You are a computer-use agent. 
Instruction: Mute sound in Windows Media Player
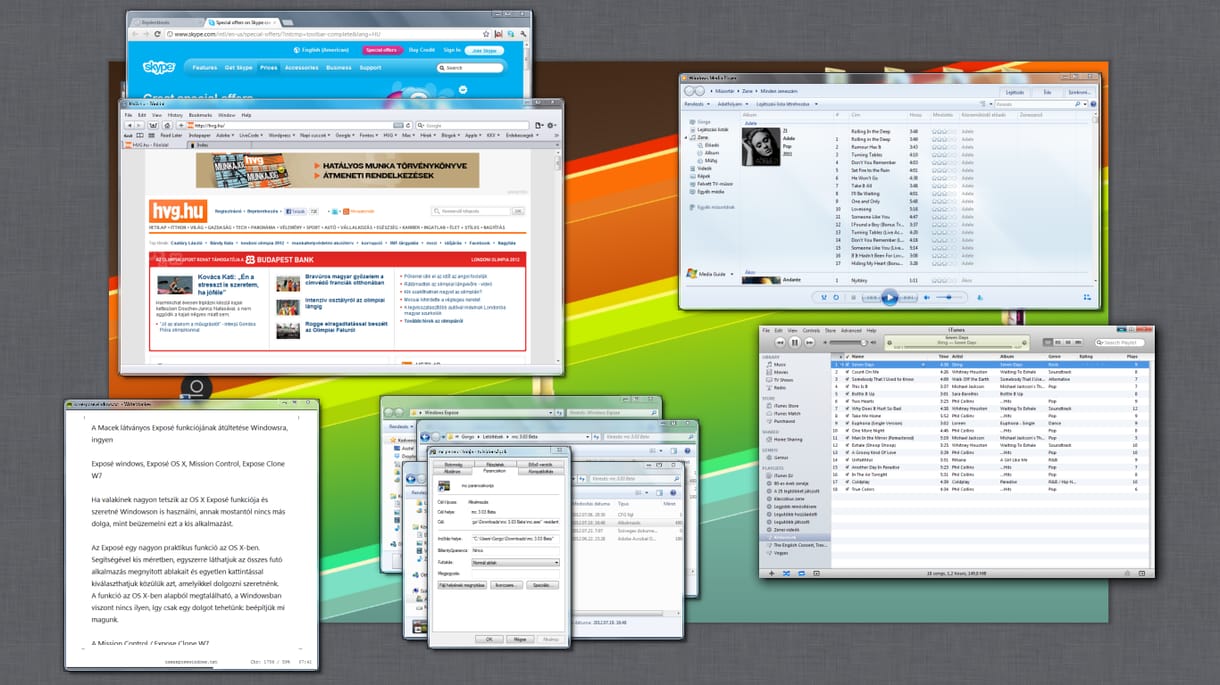point(927,297)
